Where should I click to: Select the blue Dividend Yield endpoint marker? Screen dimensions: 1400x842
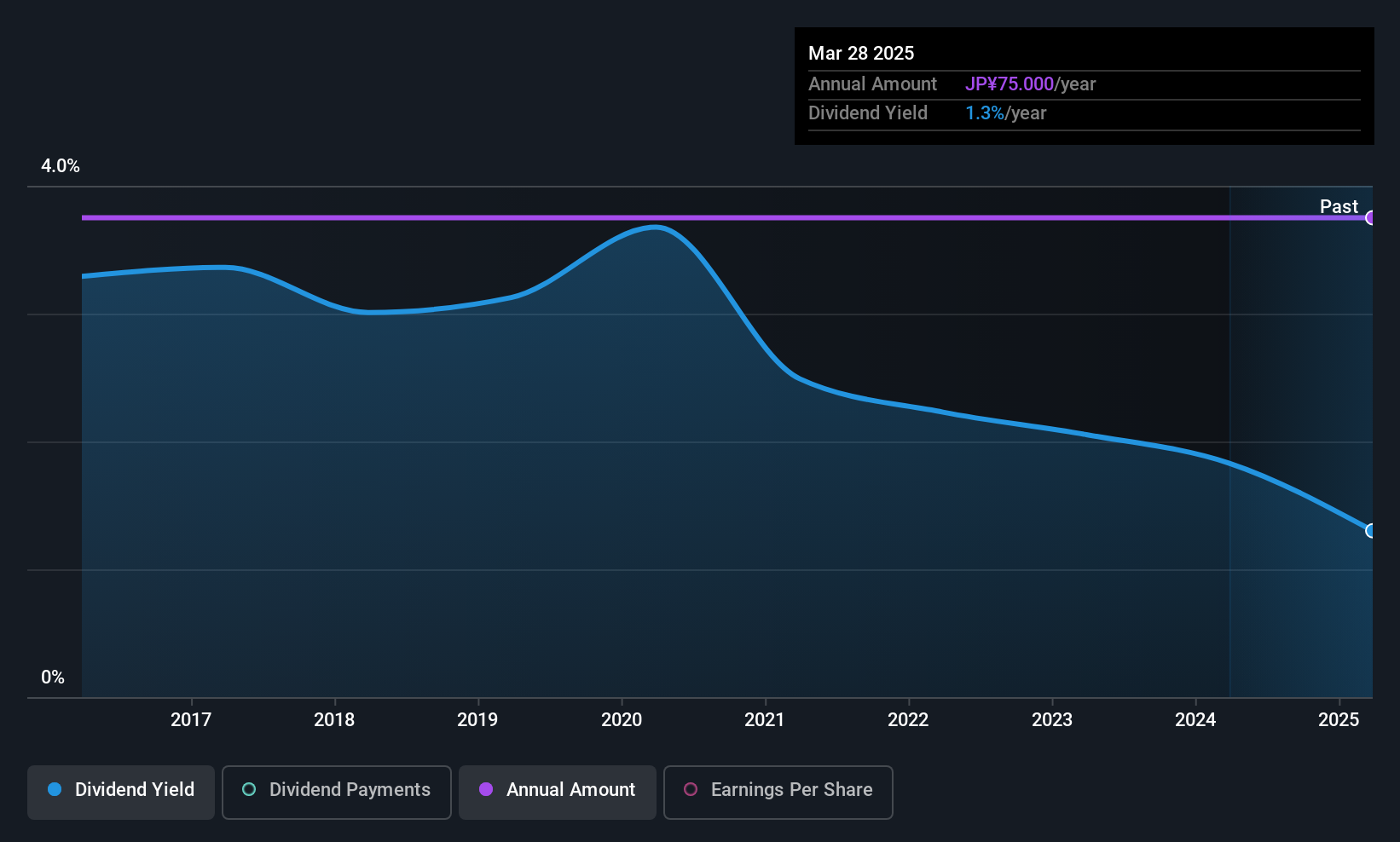click(x=1371, y=531)
